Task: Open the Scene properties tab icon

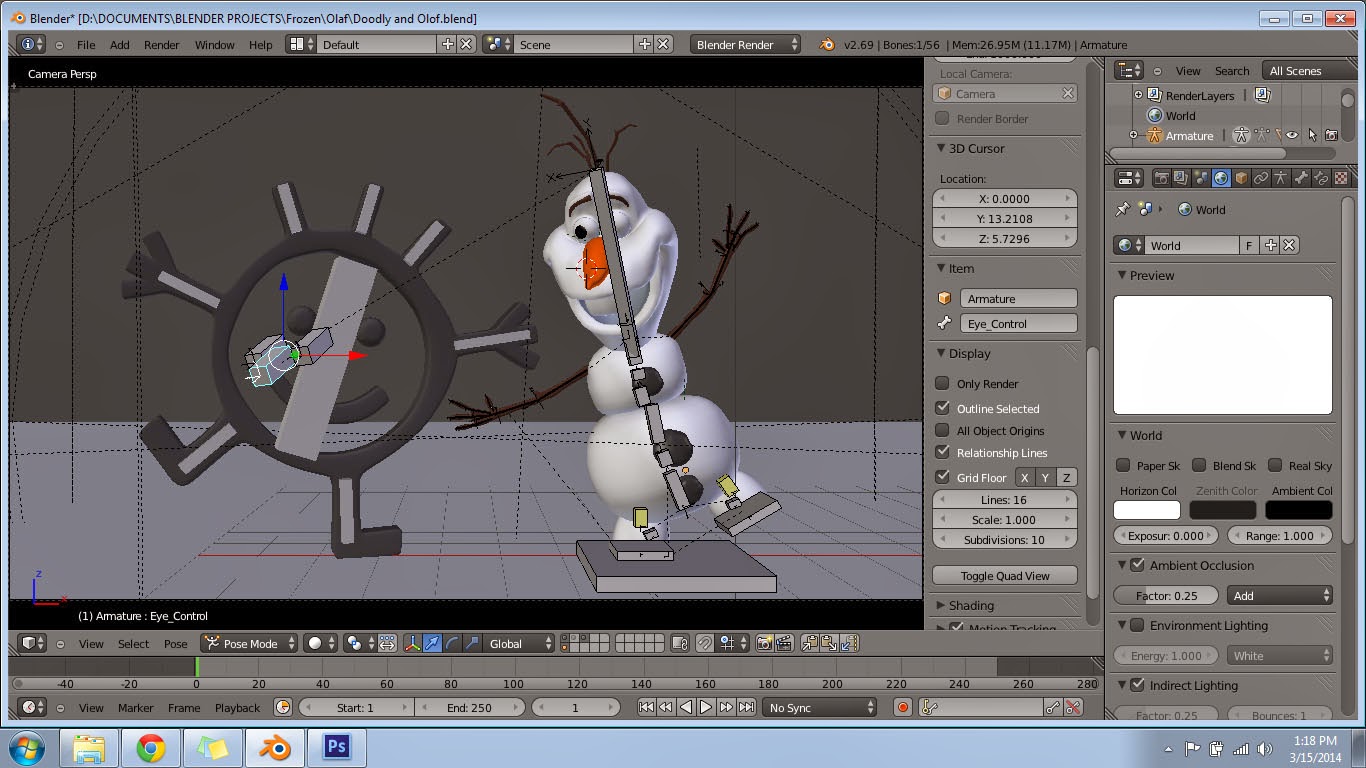Action: tap(1201, 179)
